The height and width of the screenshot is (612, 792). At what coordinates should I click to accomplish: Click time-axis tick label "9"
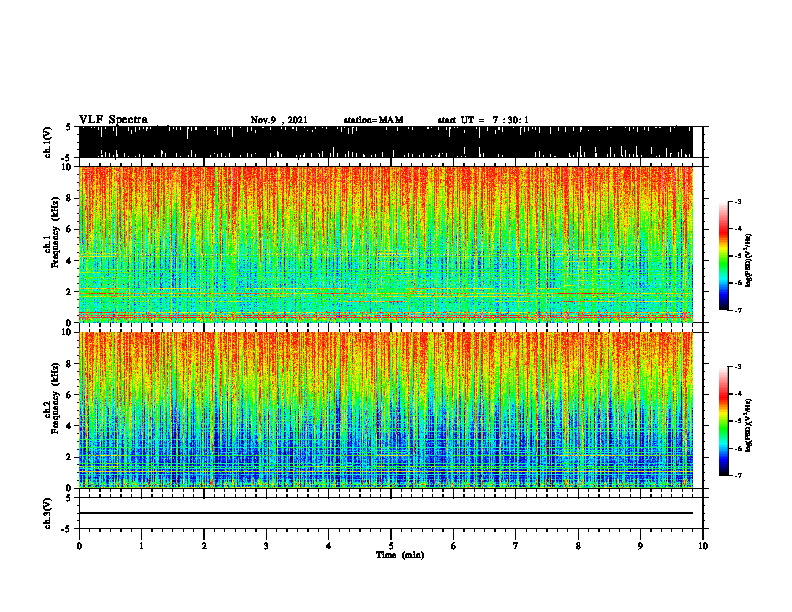coord(640,546)
